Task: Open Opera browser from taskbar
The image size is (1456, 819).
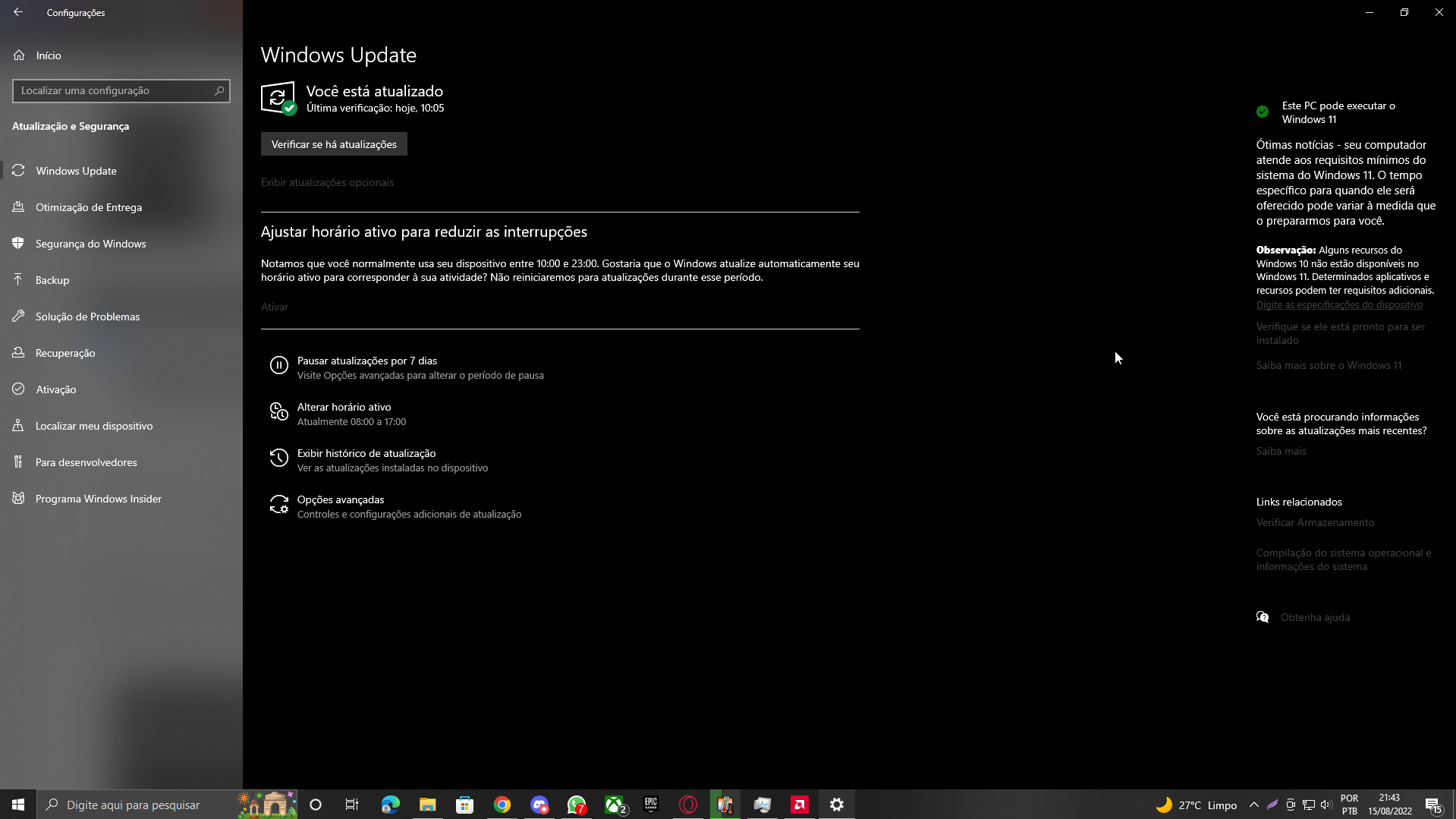Action: click(688, 805)
